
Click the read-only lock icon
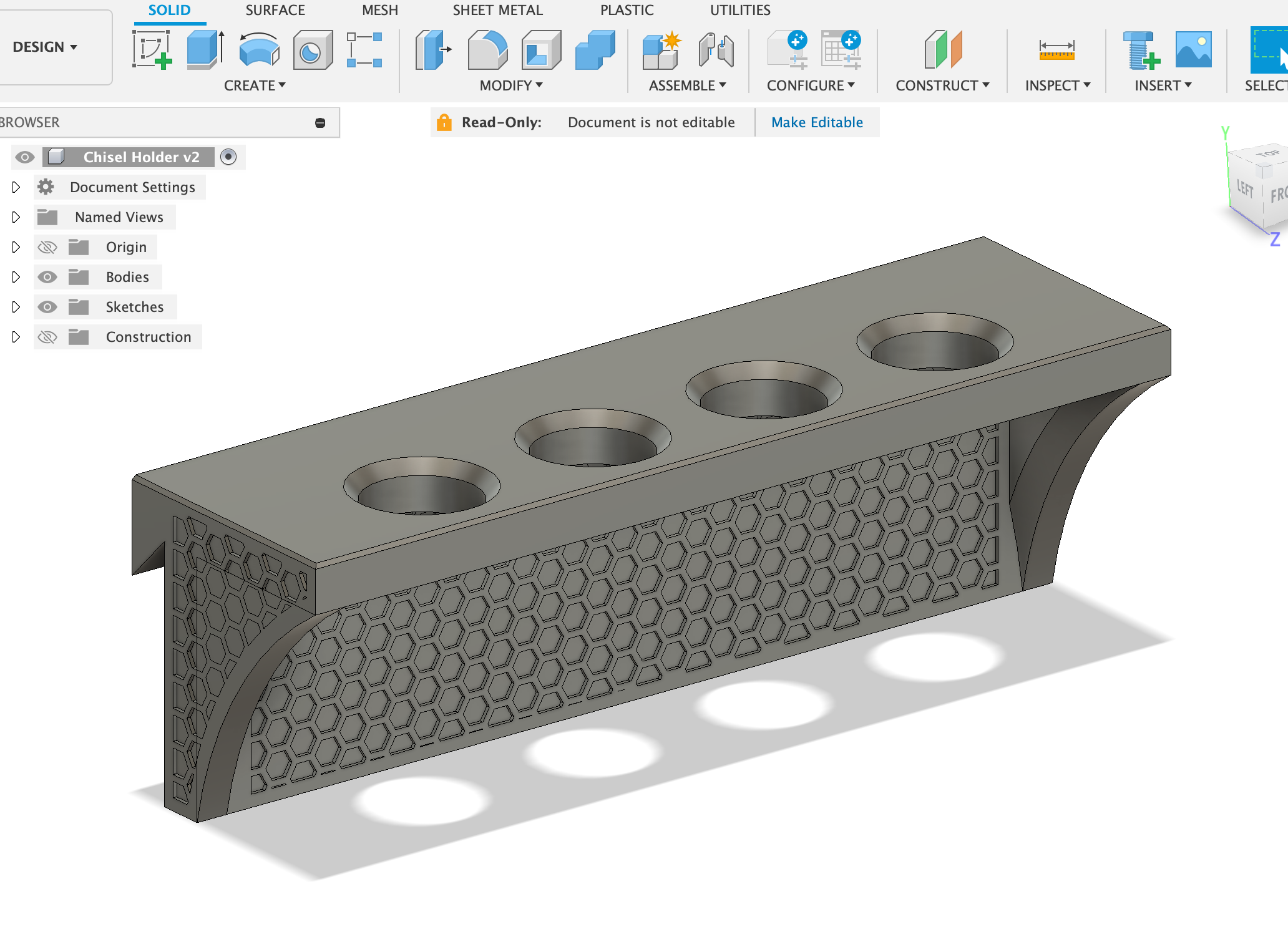[444, 122]
